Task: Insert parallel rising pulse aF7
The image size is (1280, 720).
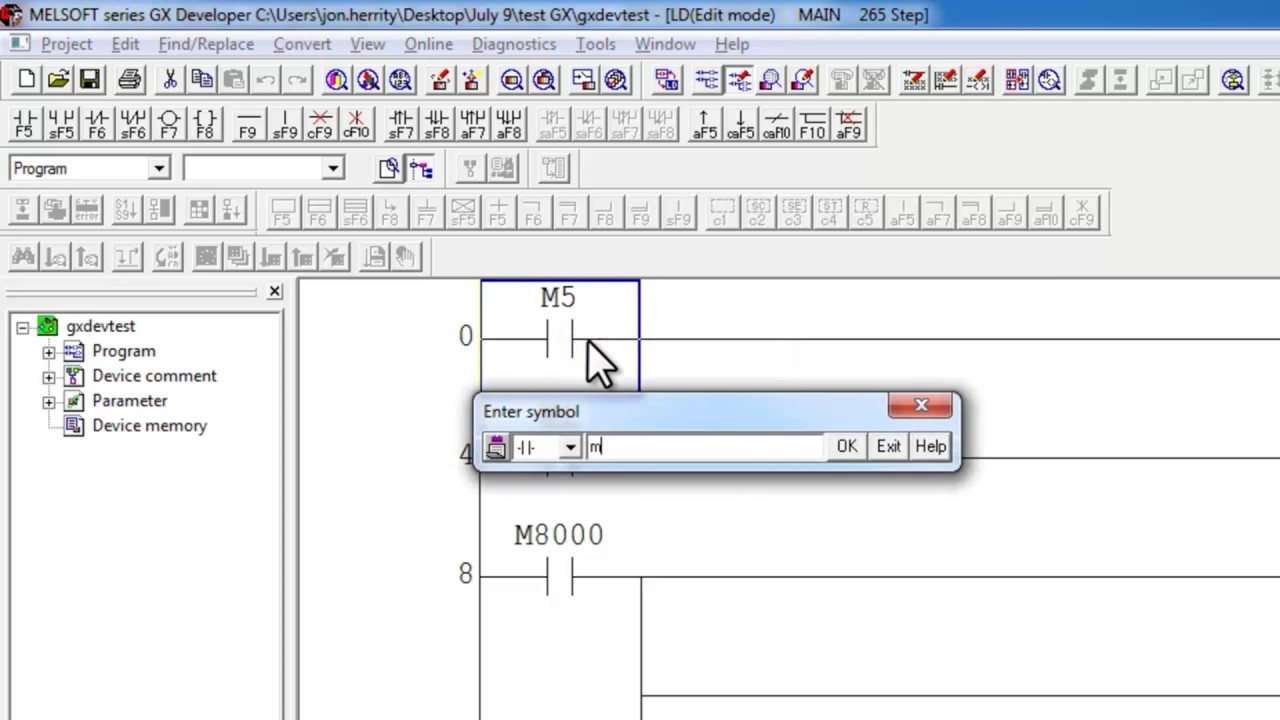Action: click(x=473, y=124)
